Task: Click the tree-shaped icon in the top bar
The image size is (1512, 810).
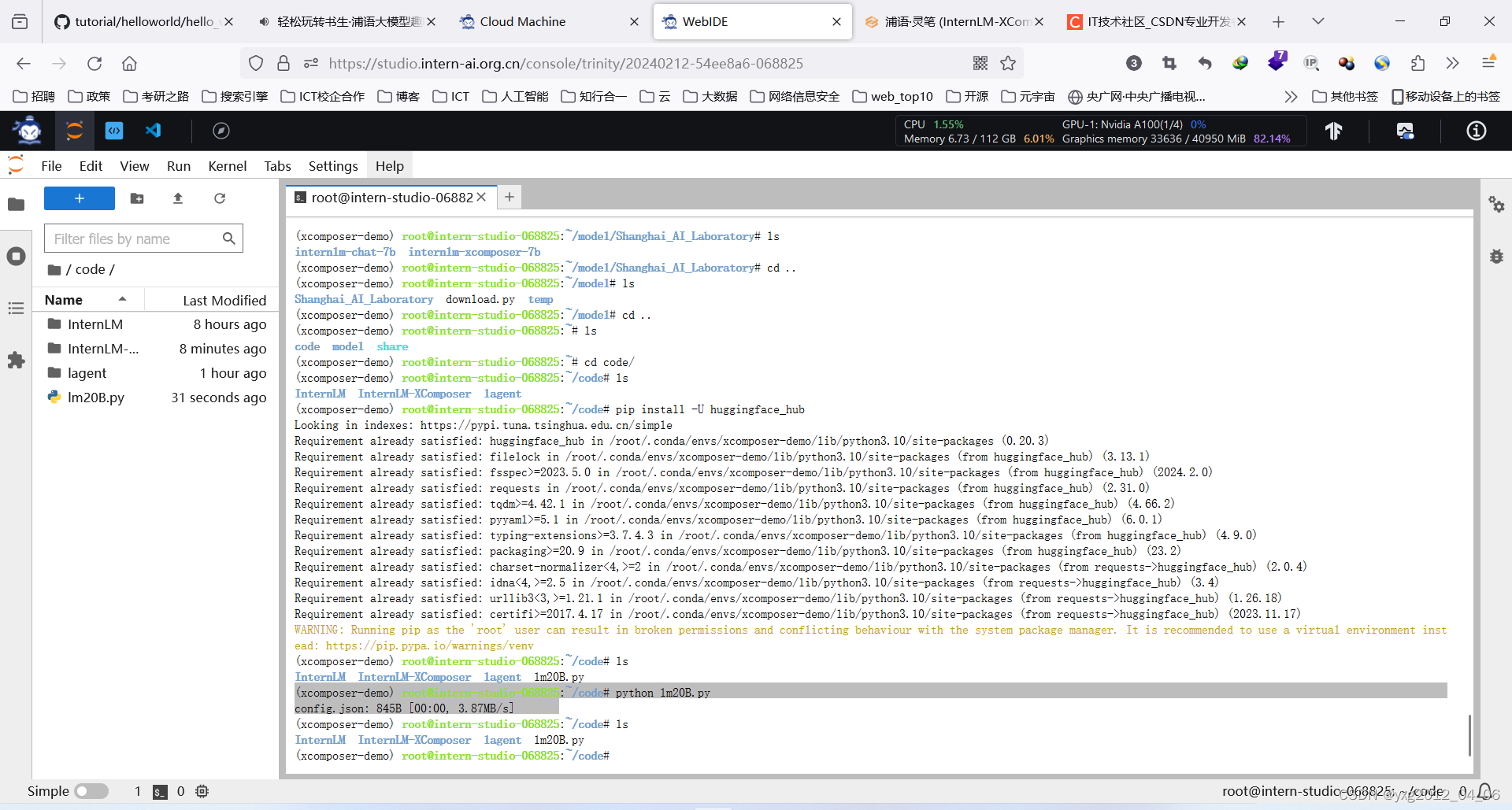Action: (1333, 131)
